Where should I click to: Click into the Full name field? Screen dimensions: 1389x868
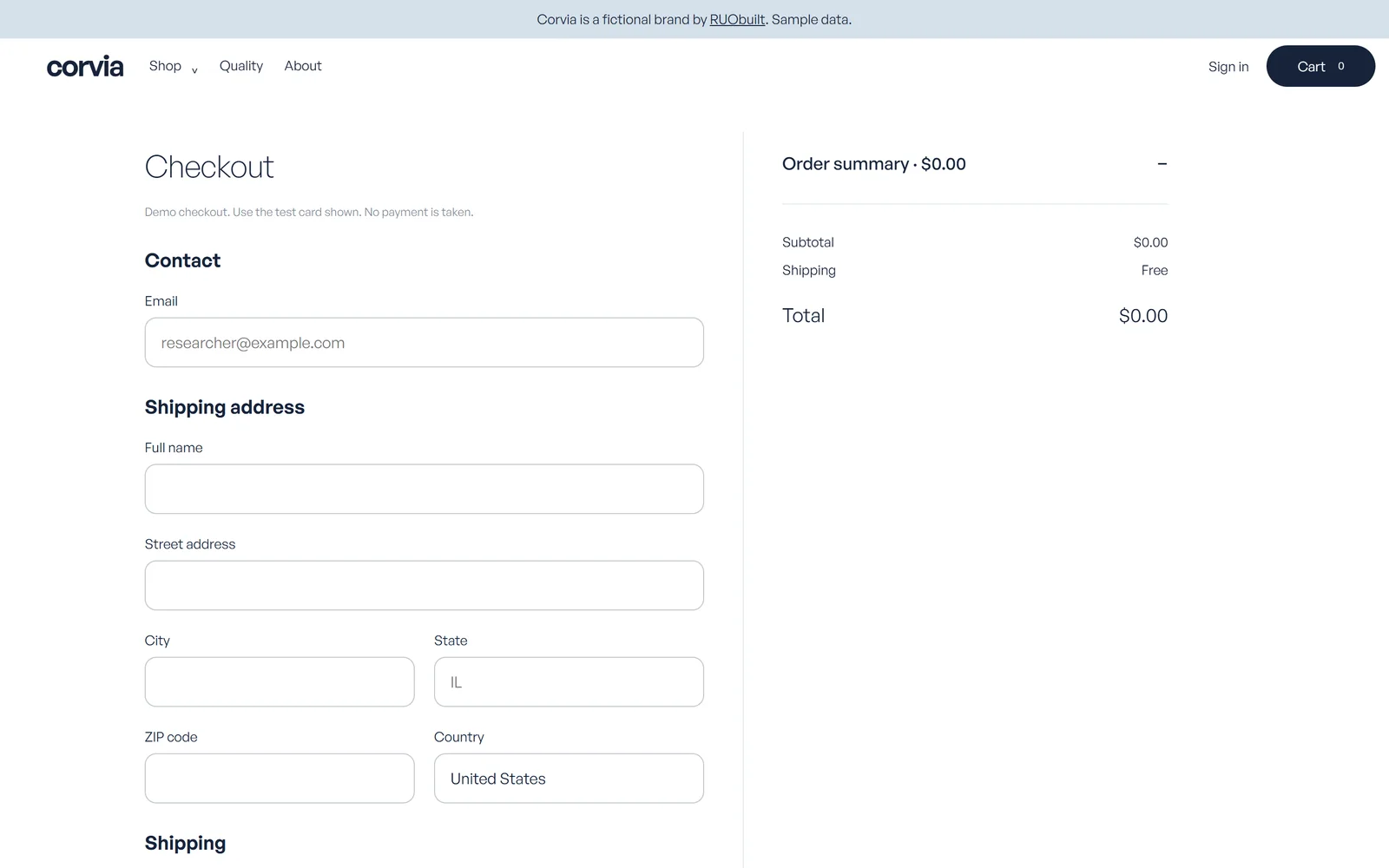pos(425,490)
